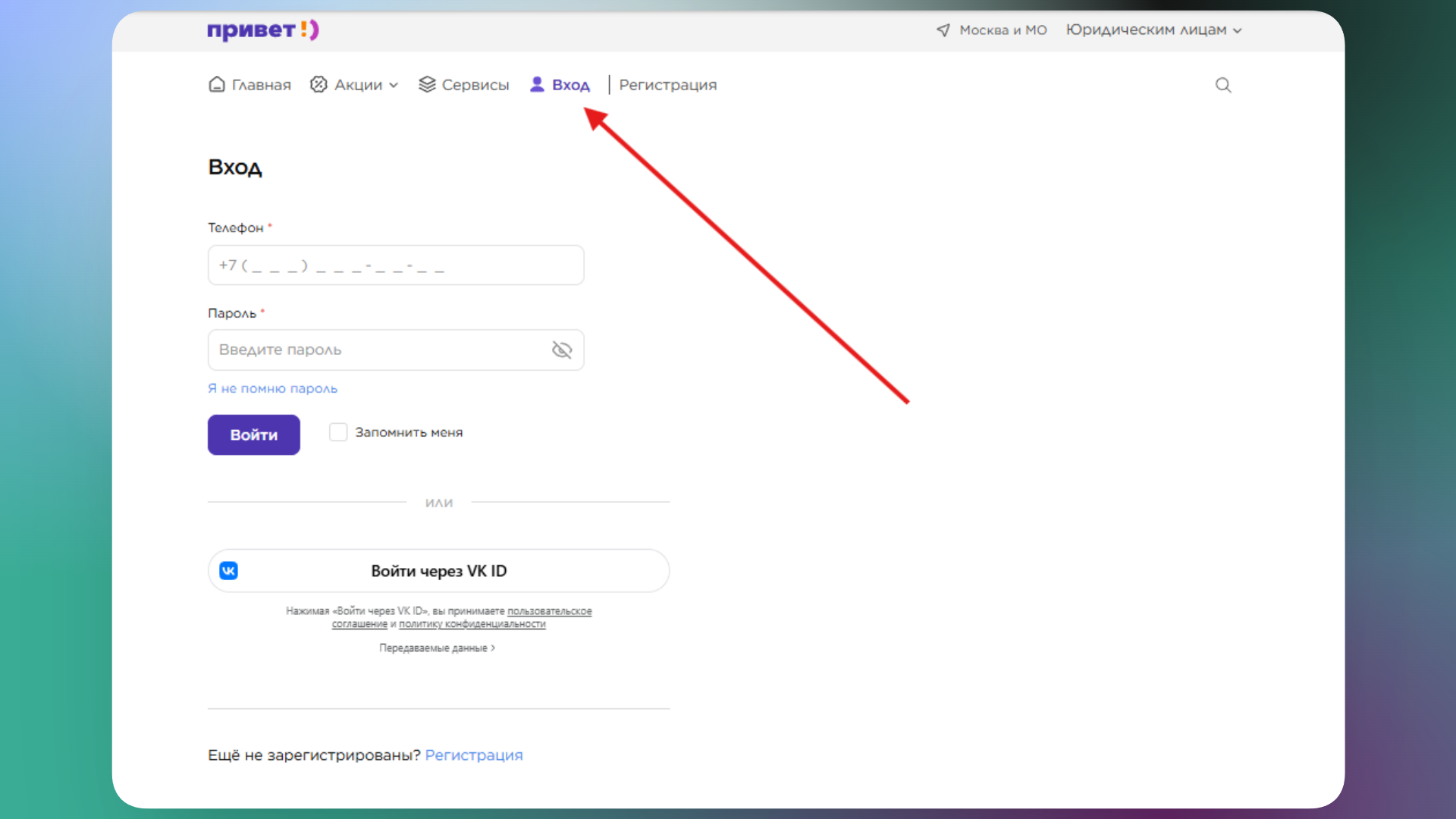Open the Регистрация nav item
Image resolution: width=1456 pixels, height=819 pixels.
coord(667,85)
